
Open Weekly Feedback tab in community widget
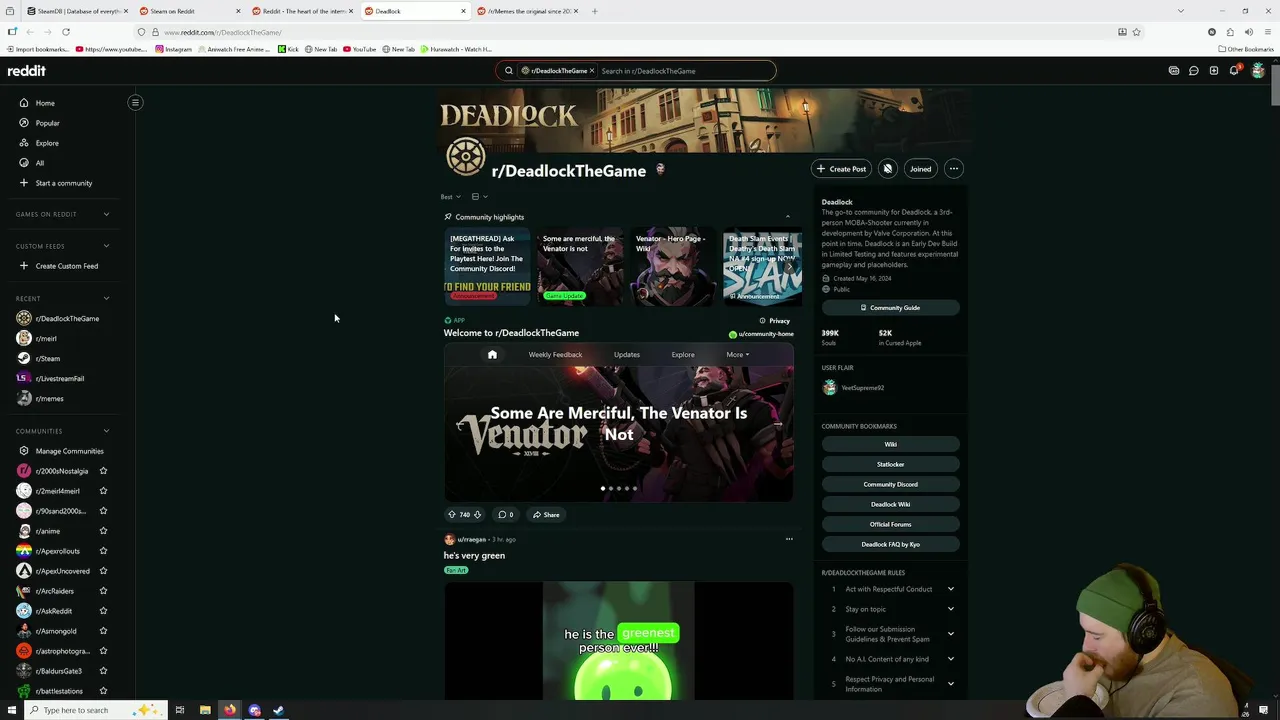click(555, 355)
